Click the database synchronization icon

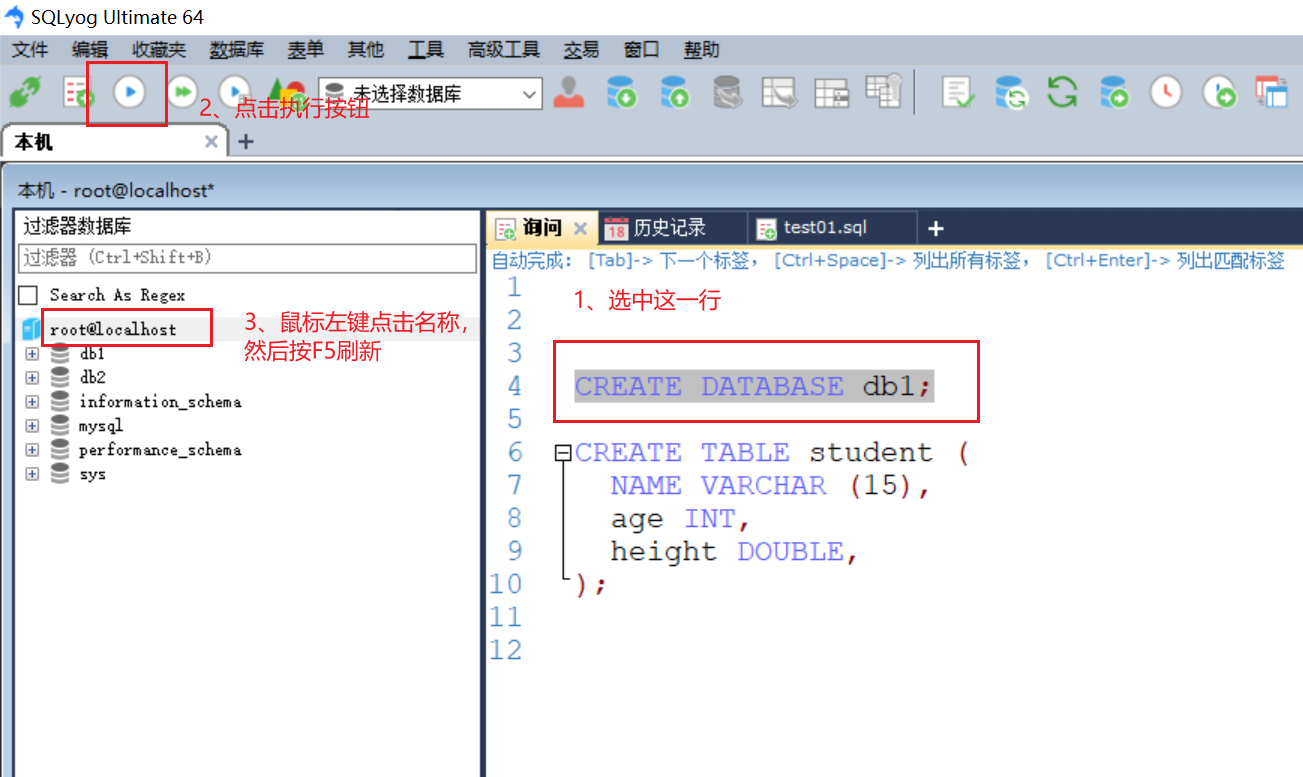[x=1011, y=93]
